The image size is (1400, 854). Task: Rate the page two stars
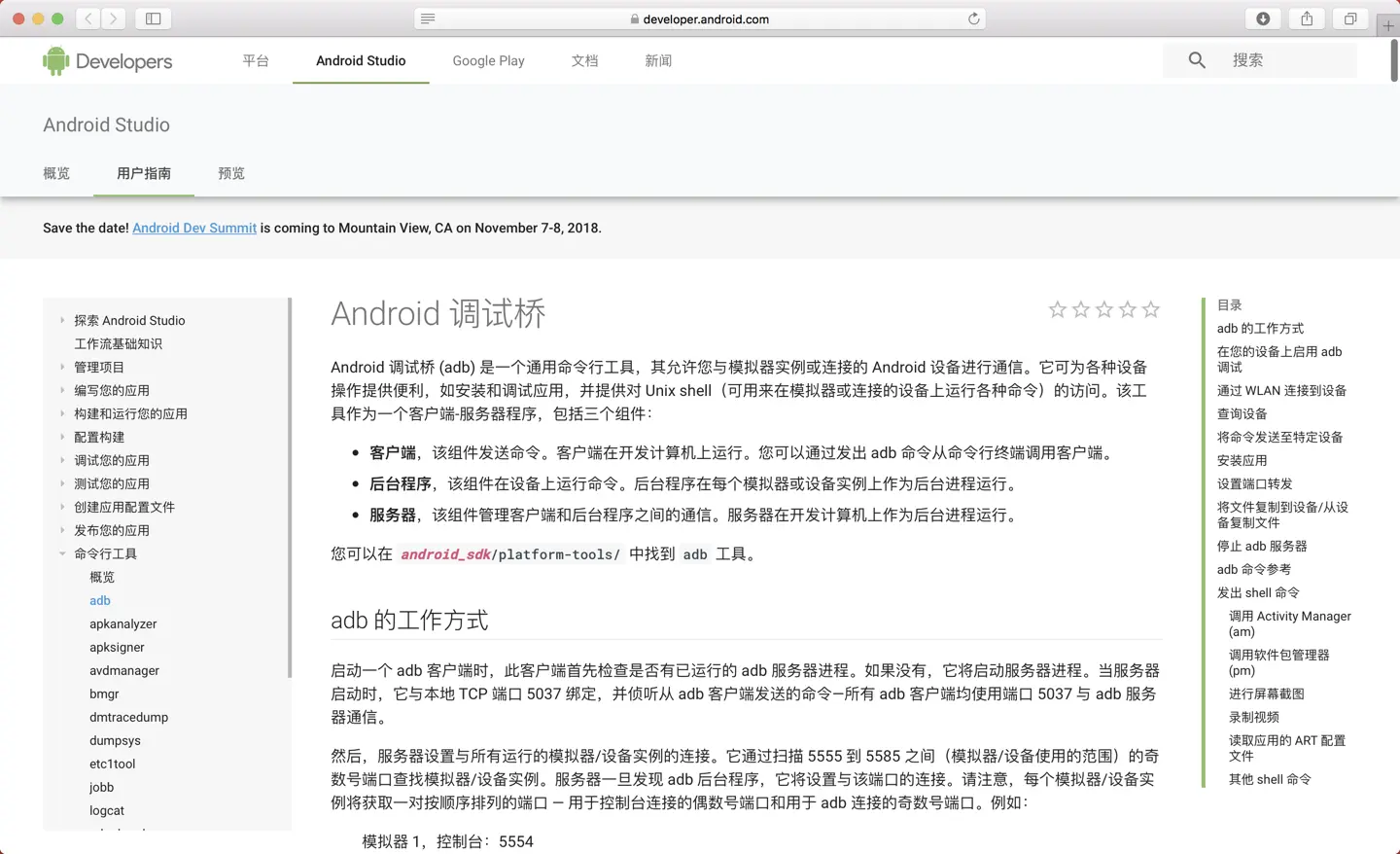(x=1081, y=309)
